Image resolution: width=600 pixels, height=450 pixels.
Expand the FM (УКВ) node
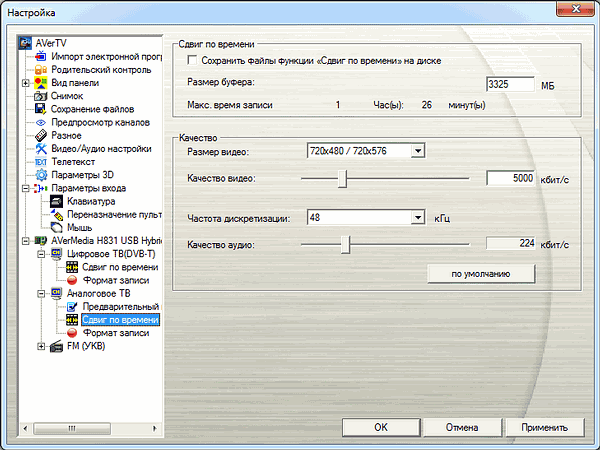pos(41,346)
